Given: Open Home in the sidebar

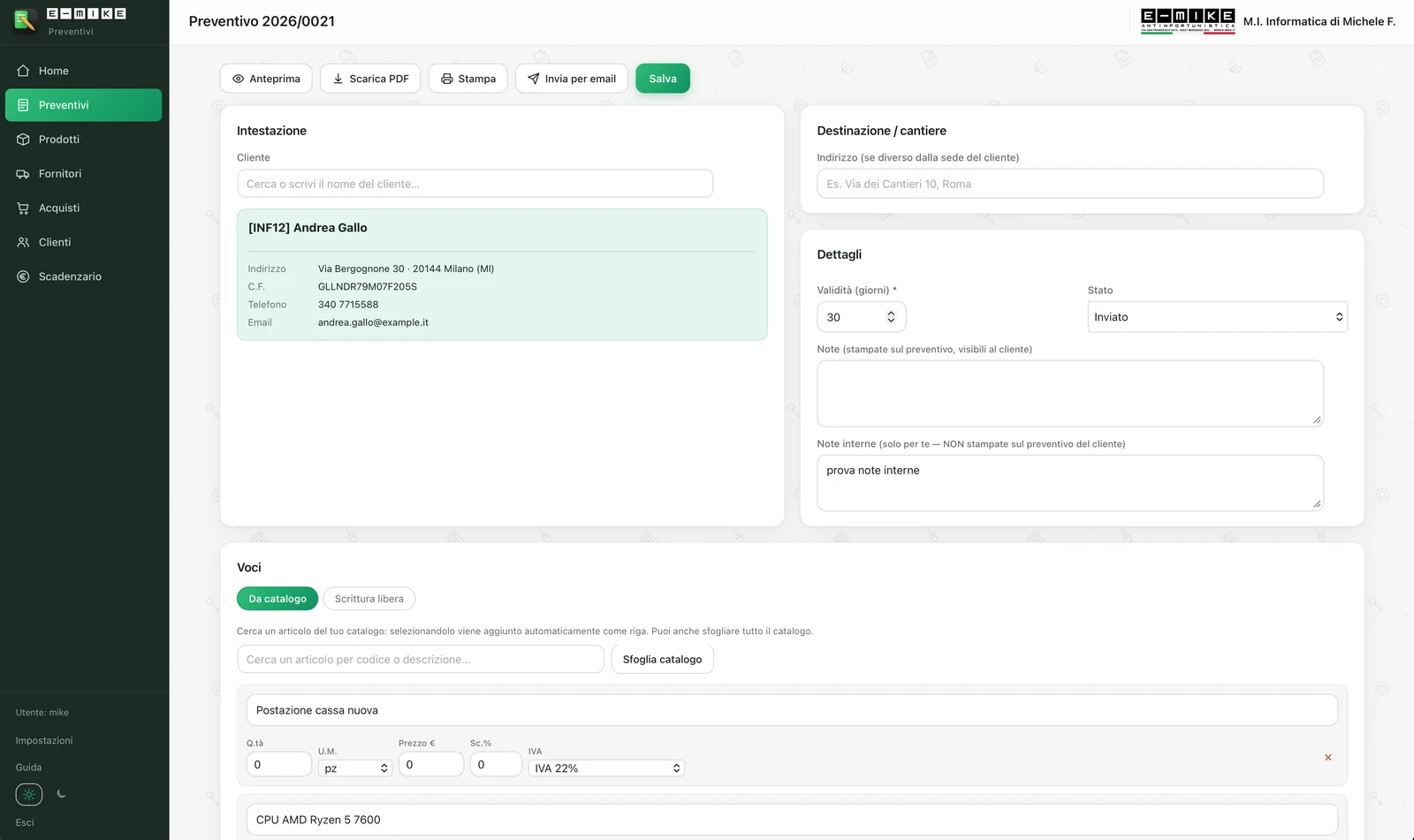Looking at the screenshot, I should click(83, 71).
